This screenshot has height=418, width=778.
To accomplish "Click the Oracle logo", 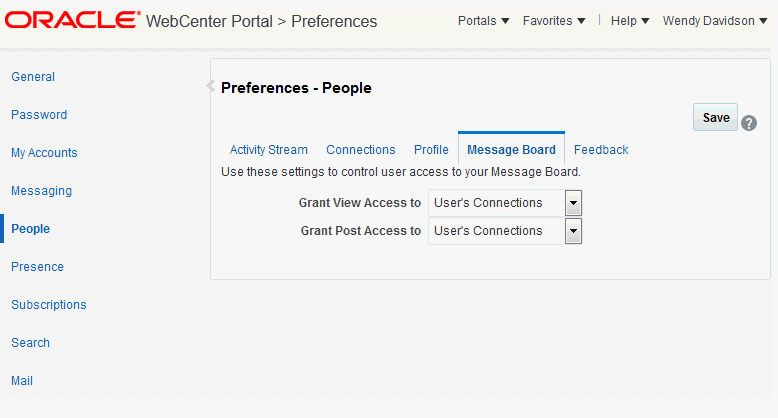I will click(x=72, y=20).
